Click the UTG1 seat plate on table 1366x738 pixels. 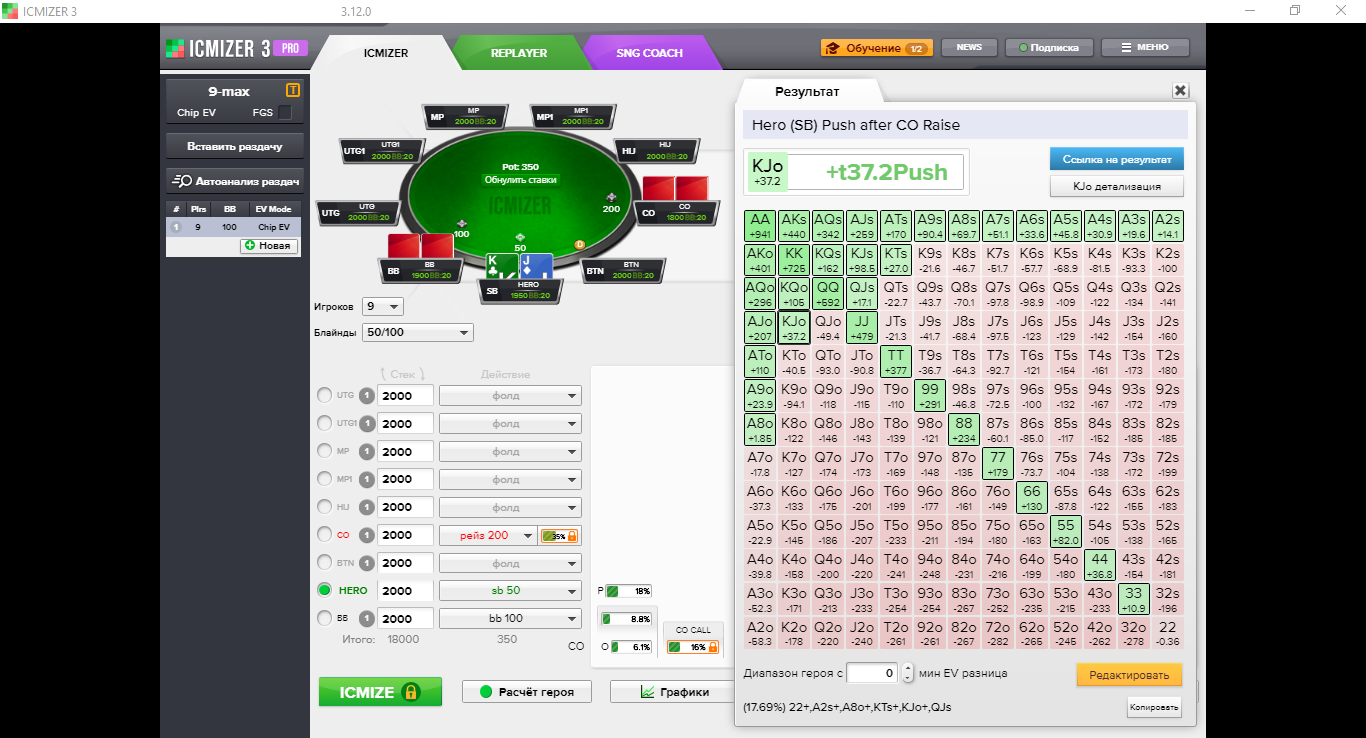[384, 151]
